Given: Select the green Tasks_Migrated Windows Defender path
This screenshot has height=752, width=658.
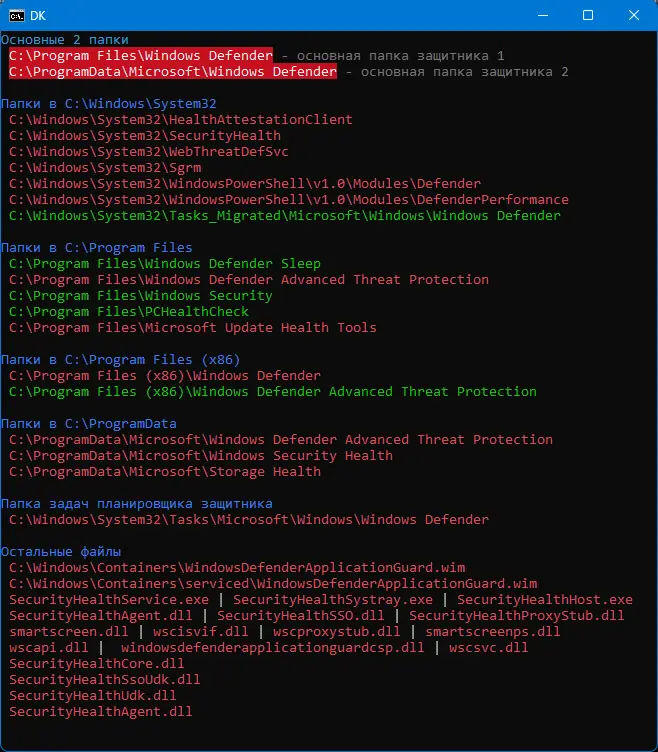Looking at the screenshot, I should coord(285,216).
